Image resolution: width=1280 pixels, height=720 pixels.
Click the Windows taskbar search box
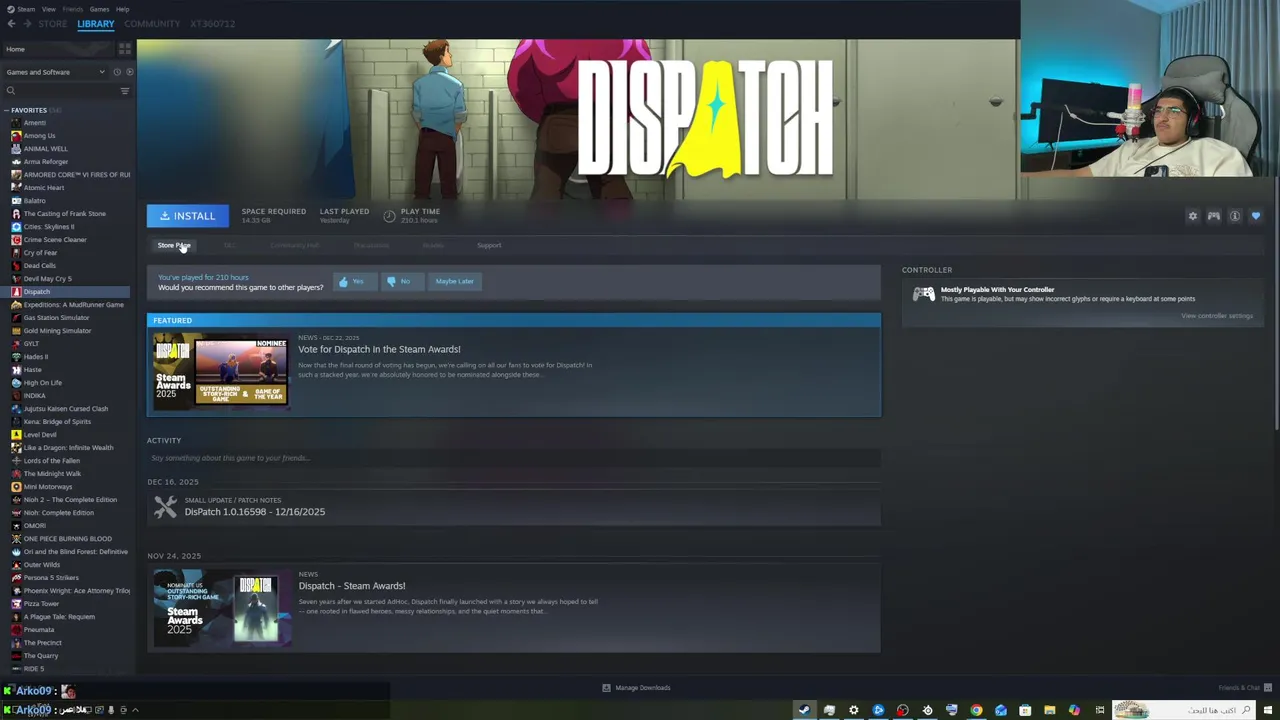pyautogui.click(x=1185, y=710)
